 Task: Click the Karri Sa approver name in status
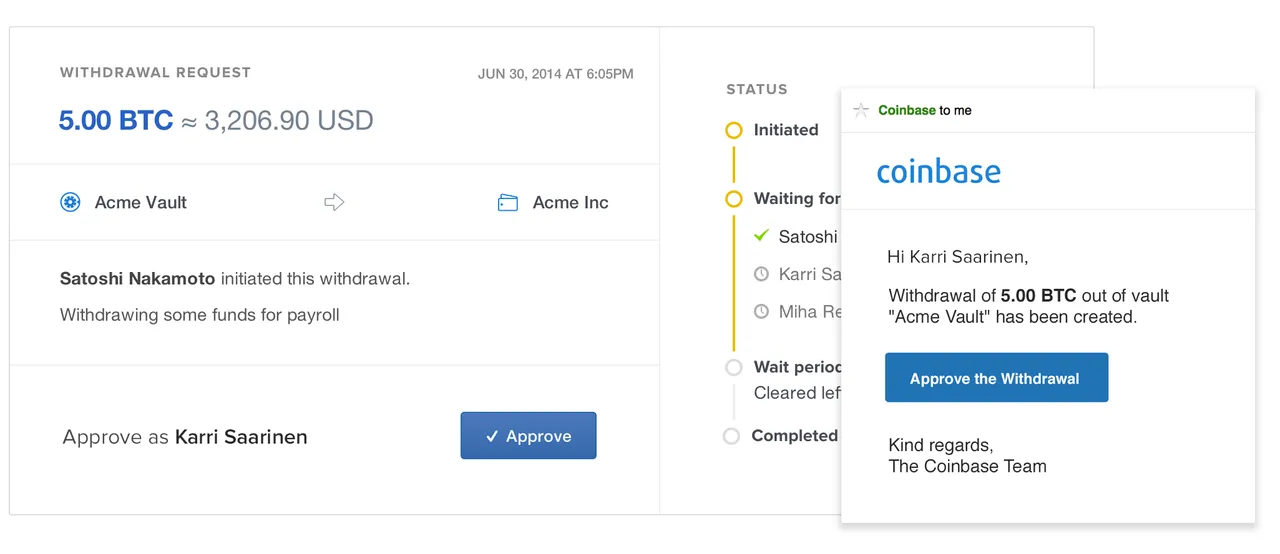tap(810, 274)
